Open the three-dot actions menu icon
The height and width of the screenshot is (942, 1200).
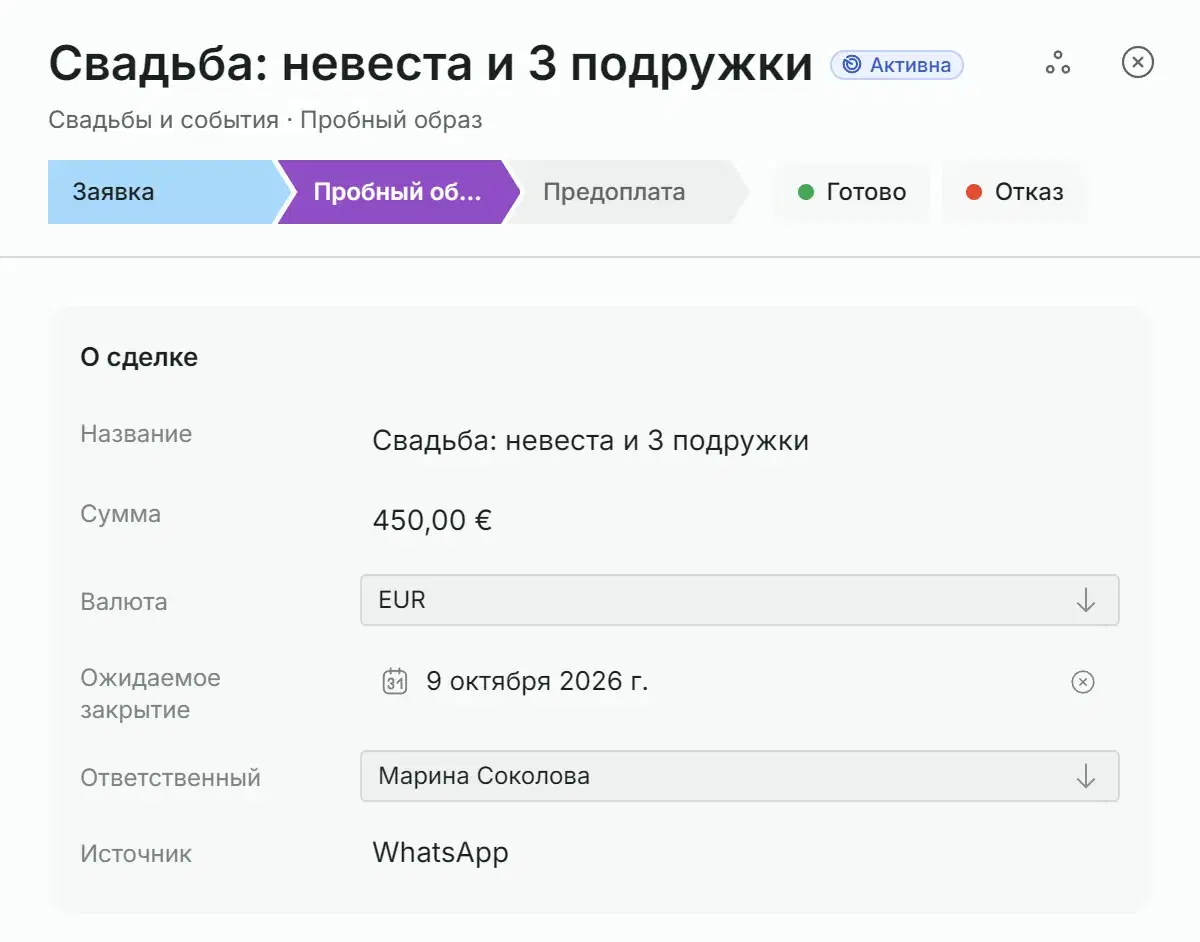[x=1058, y=63]
